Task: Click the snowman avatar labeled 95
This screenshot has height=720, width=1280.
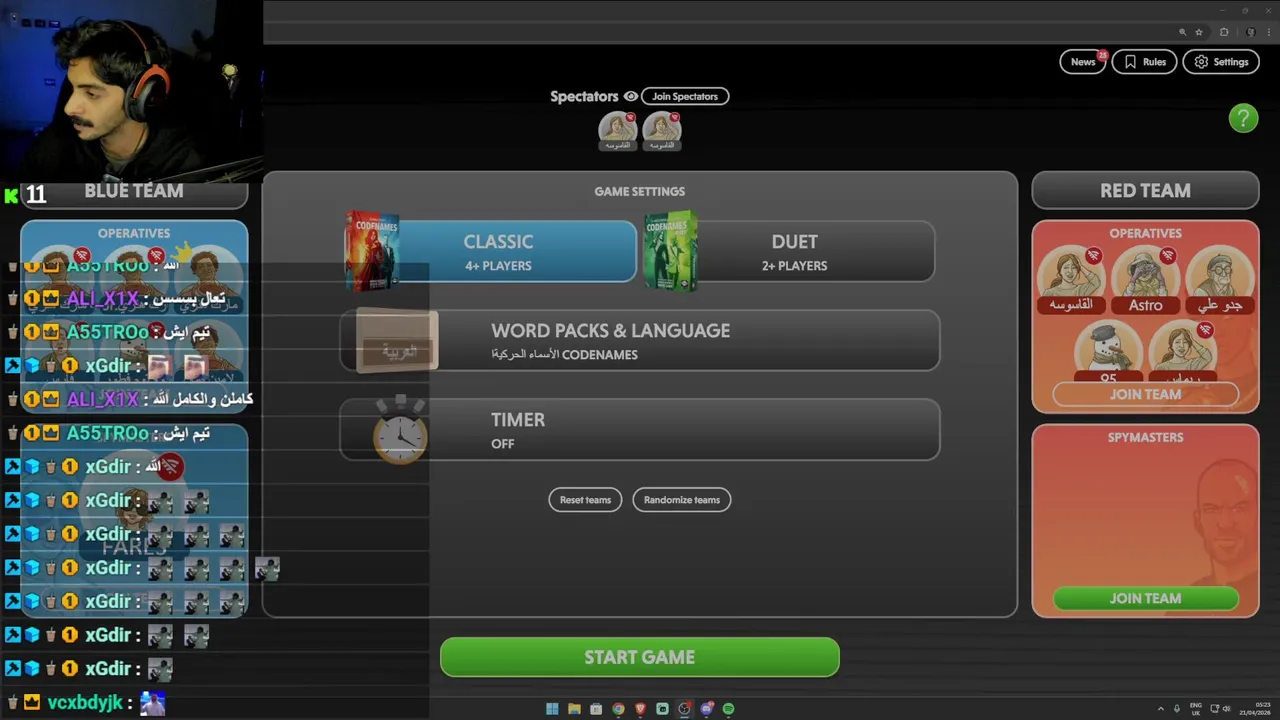Action: coord(1108,352)
